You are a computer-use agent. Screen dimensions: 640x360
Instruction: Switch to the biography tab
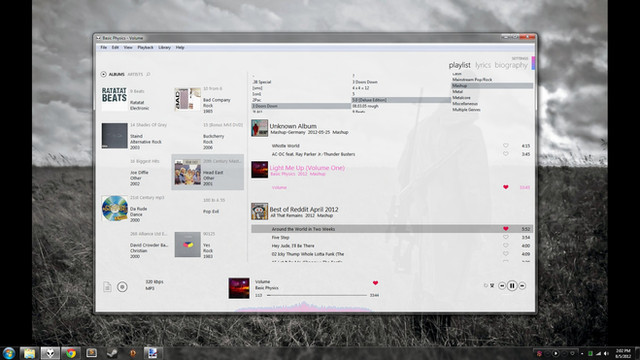coord(511,65)
